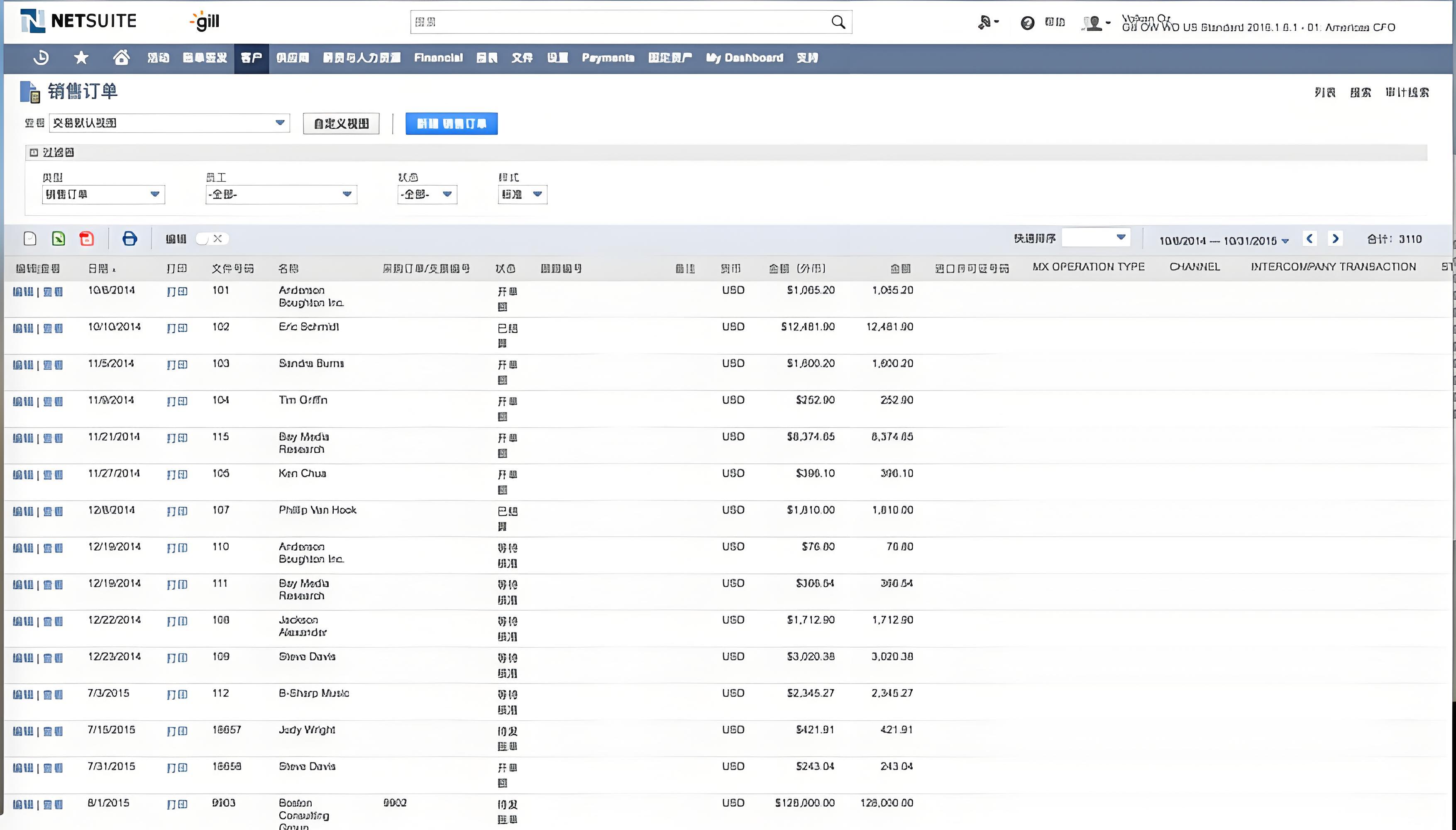Export list to CSV file icon
Image resolution: width=1456 pixels, height=830 pixels.
tap(30, 238)
